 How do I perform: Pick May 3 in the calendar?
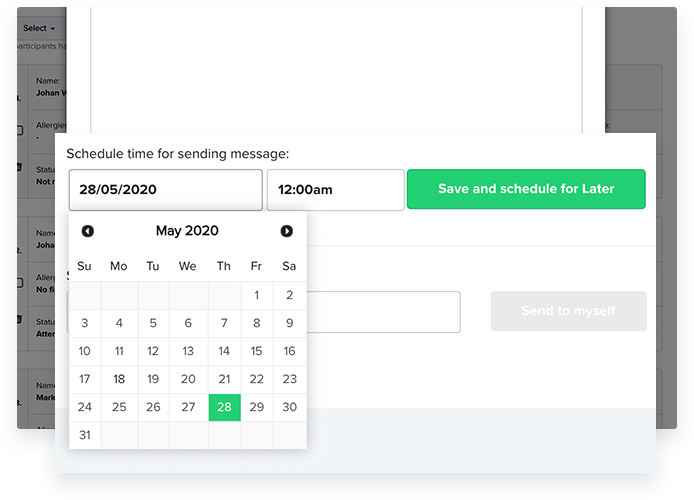coord(85,323)
